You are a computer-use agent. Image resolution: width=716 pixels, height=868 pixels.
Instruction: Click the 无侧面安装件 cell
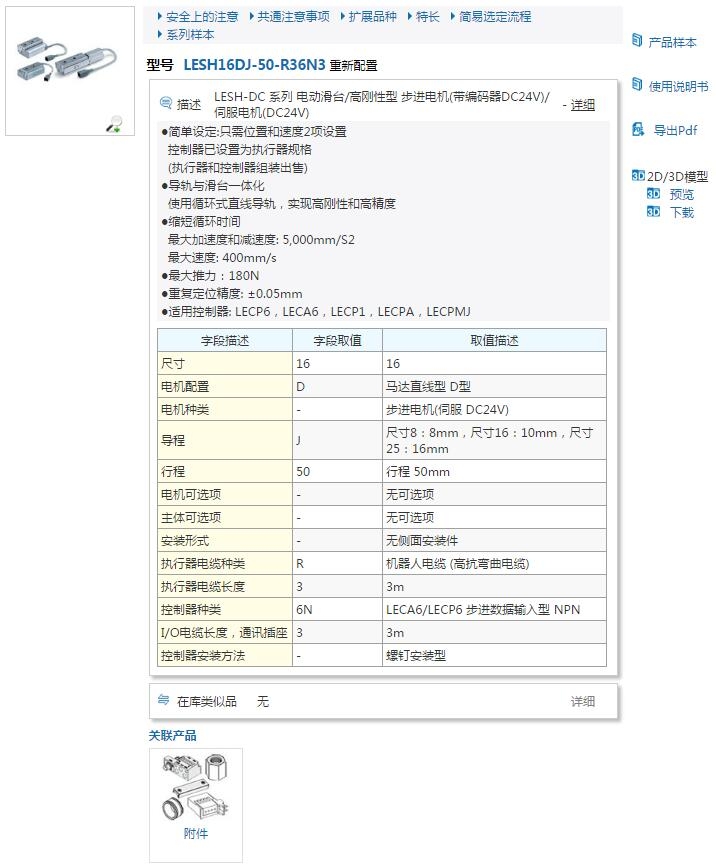pos(494,540)
